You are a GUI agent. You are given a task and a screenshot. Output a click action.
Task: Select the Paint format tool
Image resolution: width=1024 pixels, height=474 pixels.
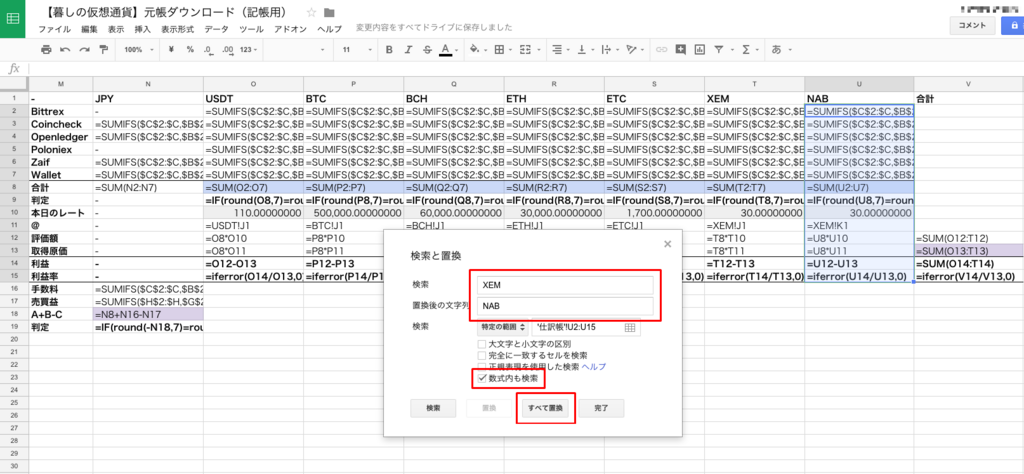103,50
